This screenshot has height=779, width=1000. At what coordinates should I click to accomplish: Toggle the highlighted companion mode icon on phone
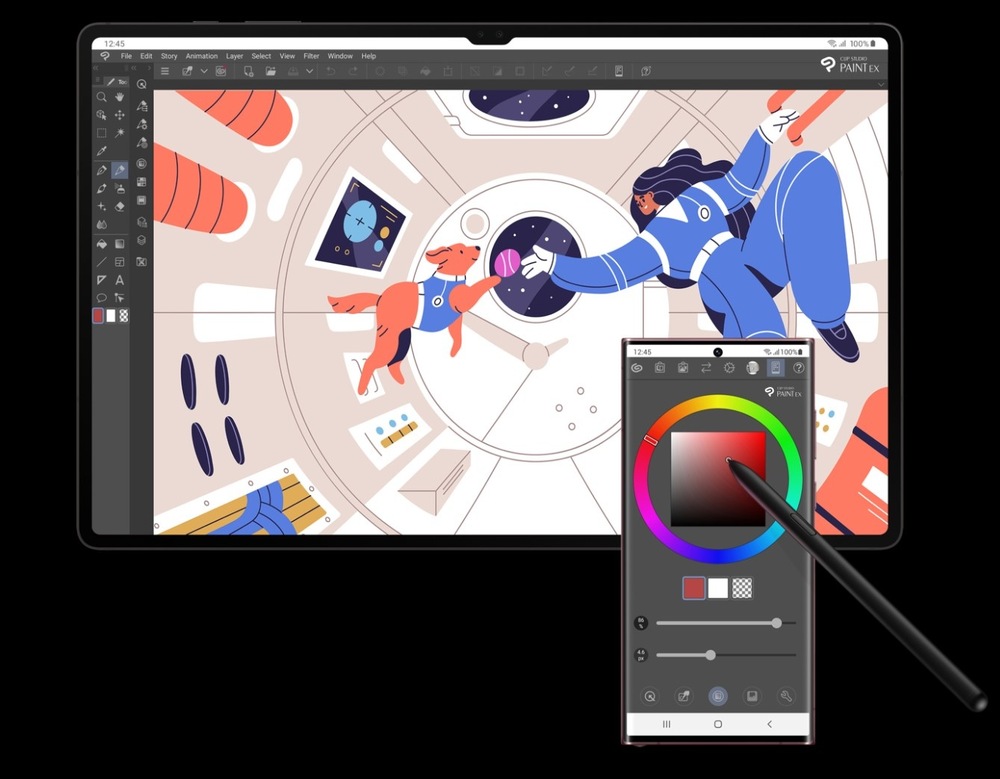(774, 368)
